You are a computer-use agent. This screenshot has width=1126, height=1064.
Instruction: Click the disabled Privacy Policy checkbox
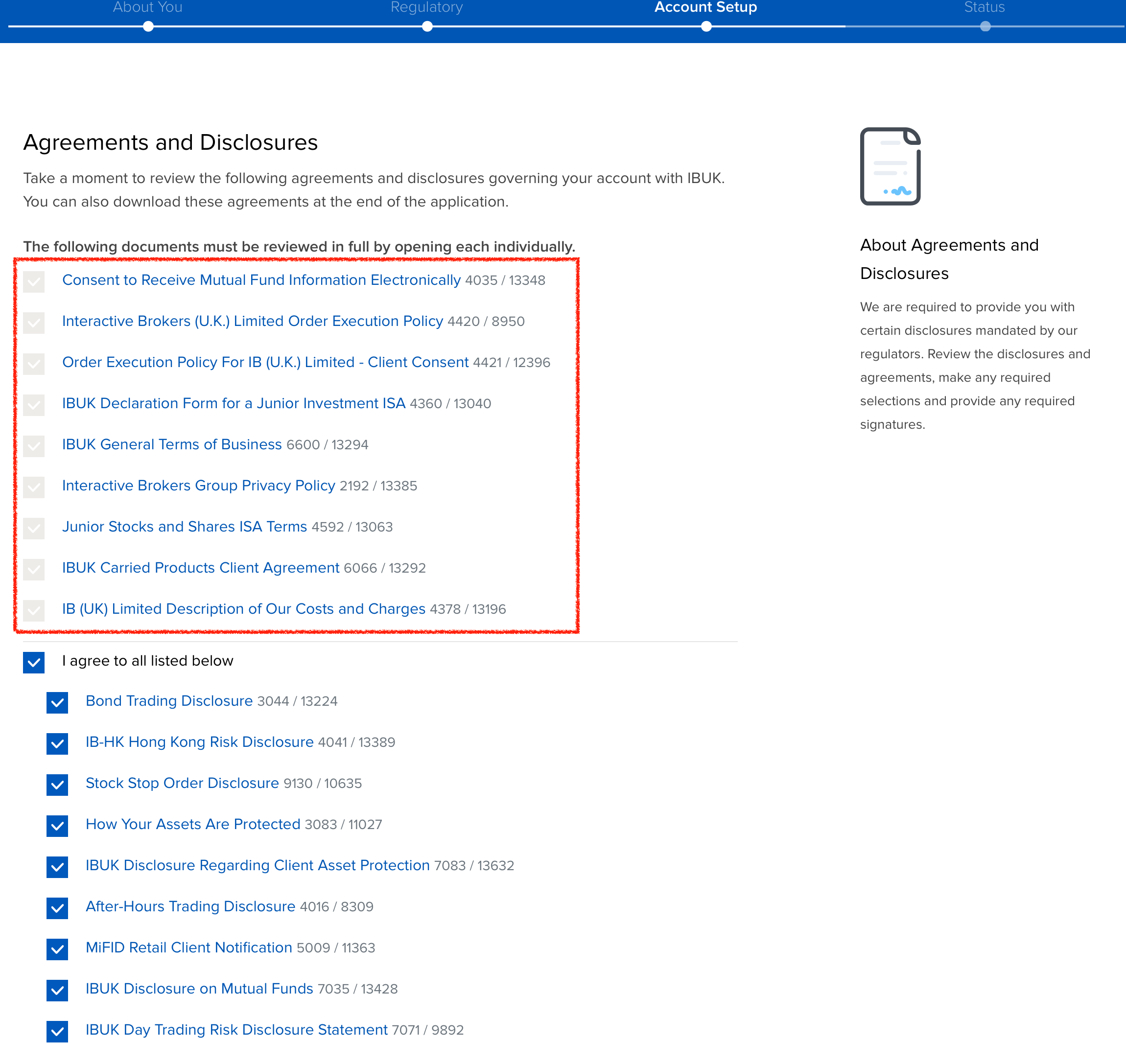coord(34,486)
